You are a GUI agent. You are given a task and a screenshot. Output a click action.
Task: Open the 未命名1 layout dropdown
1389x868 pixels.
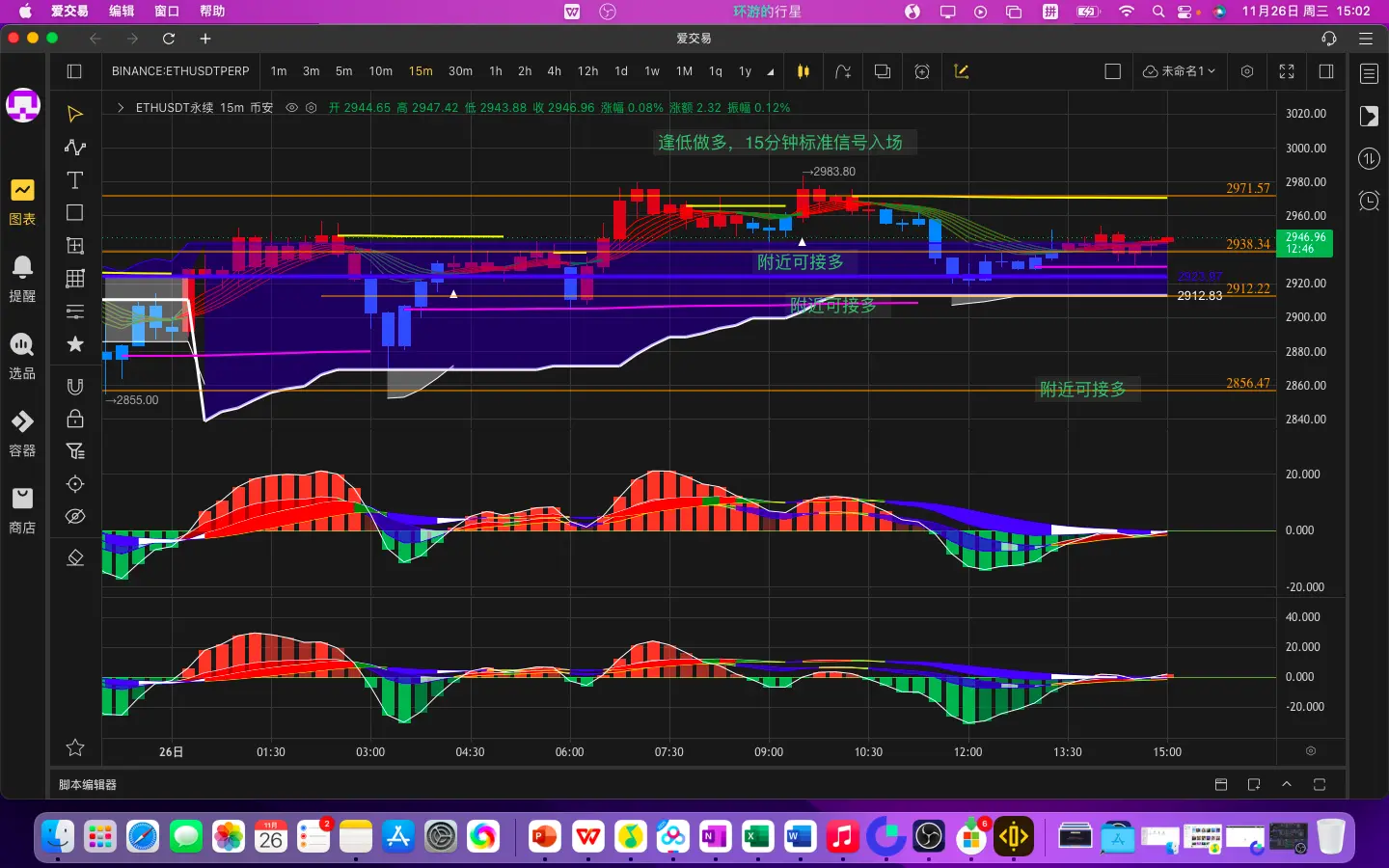pos(1179,71)
